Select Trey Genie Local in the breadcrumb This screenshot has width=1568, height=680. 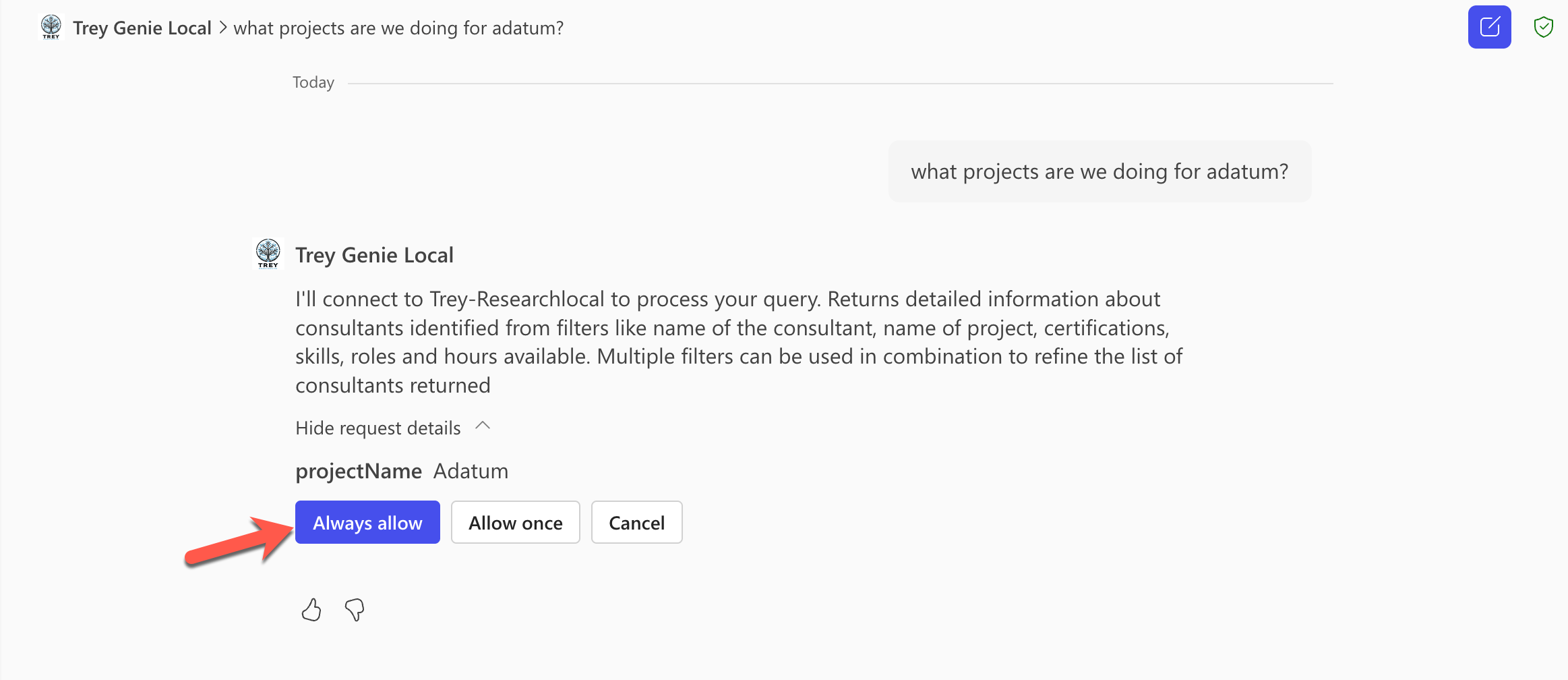pos(142,28)
